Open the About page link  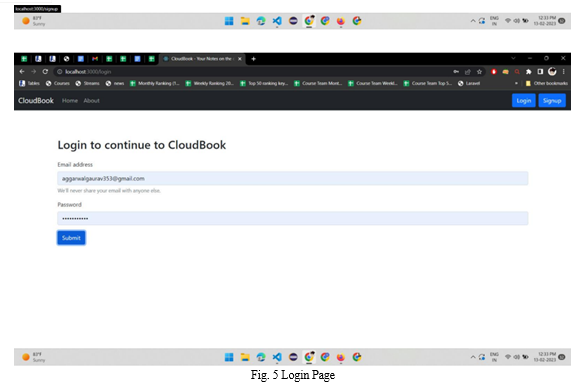click(92, 100)
